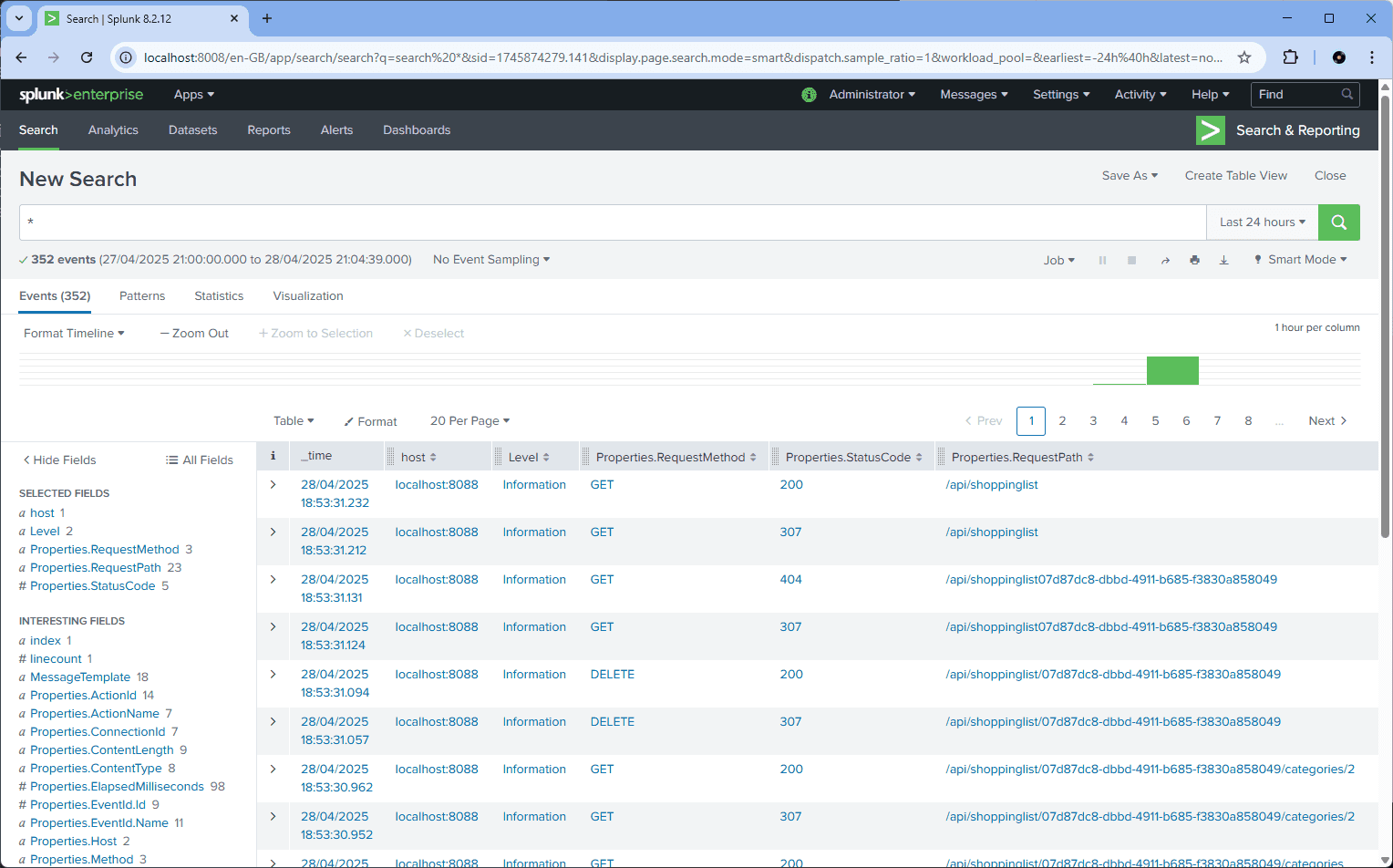Click the Print results icon

(1194, 261)
